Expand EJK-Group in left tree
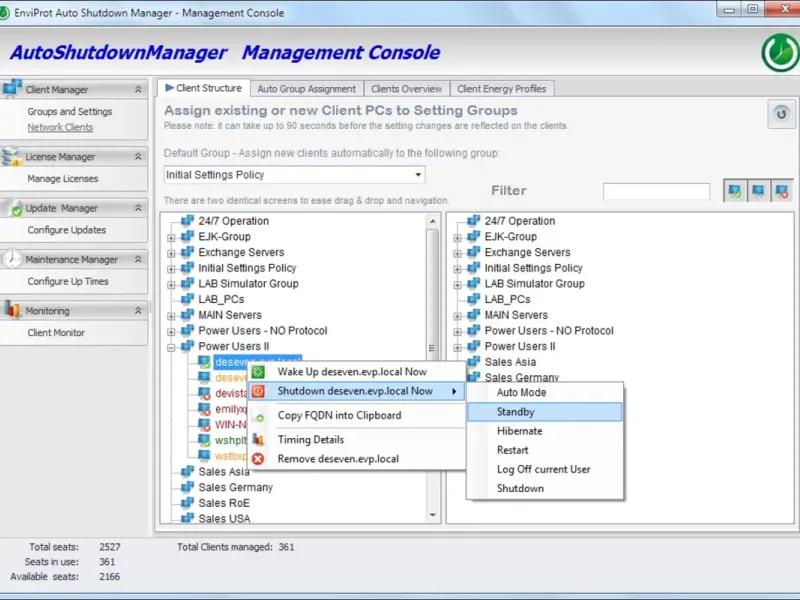This screenshot has height=600, width=800. click(171, 238)
